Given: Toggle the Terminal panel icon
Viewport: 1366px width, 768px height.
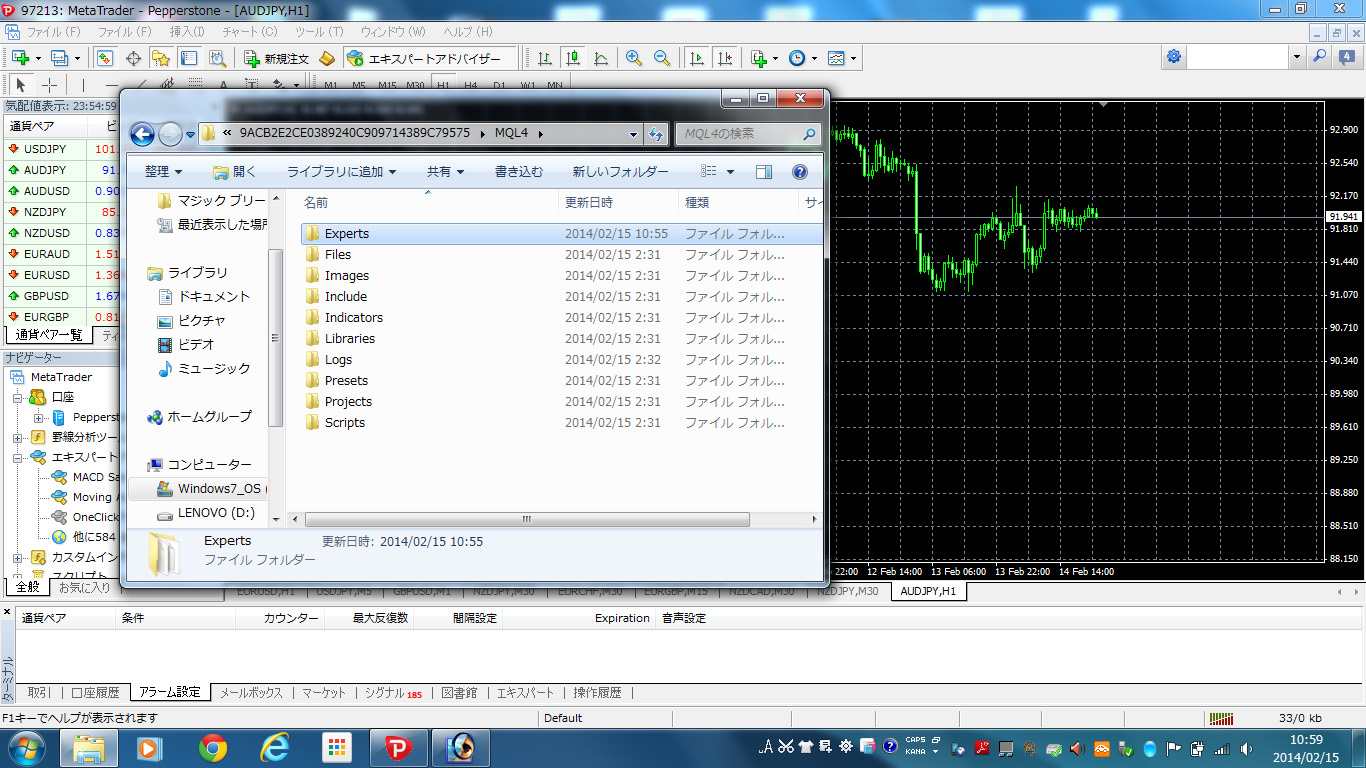Looking at the screenshot, I should (189, 58).
